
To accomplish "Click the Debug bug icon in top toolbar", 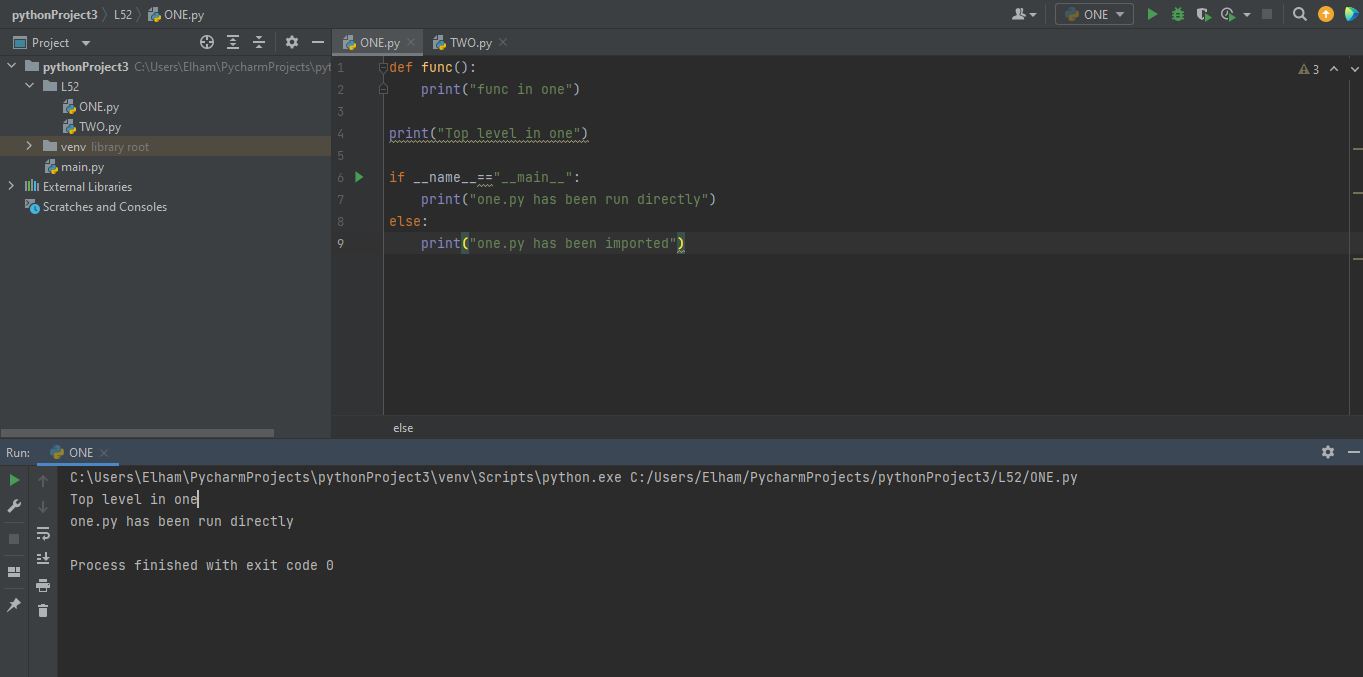I will 1177,14.
